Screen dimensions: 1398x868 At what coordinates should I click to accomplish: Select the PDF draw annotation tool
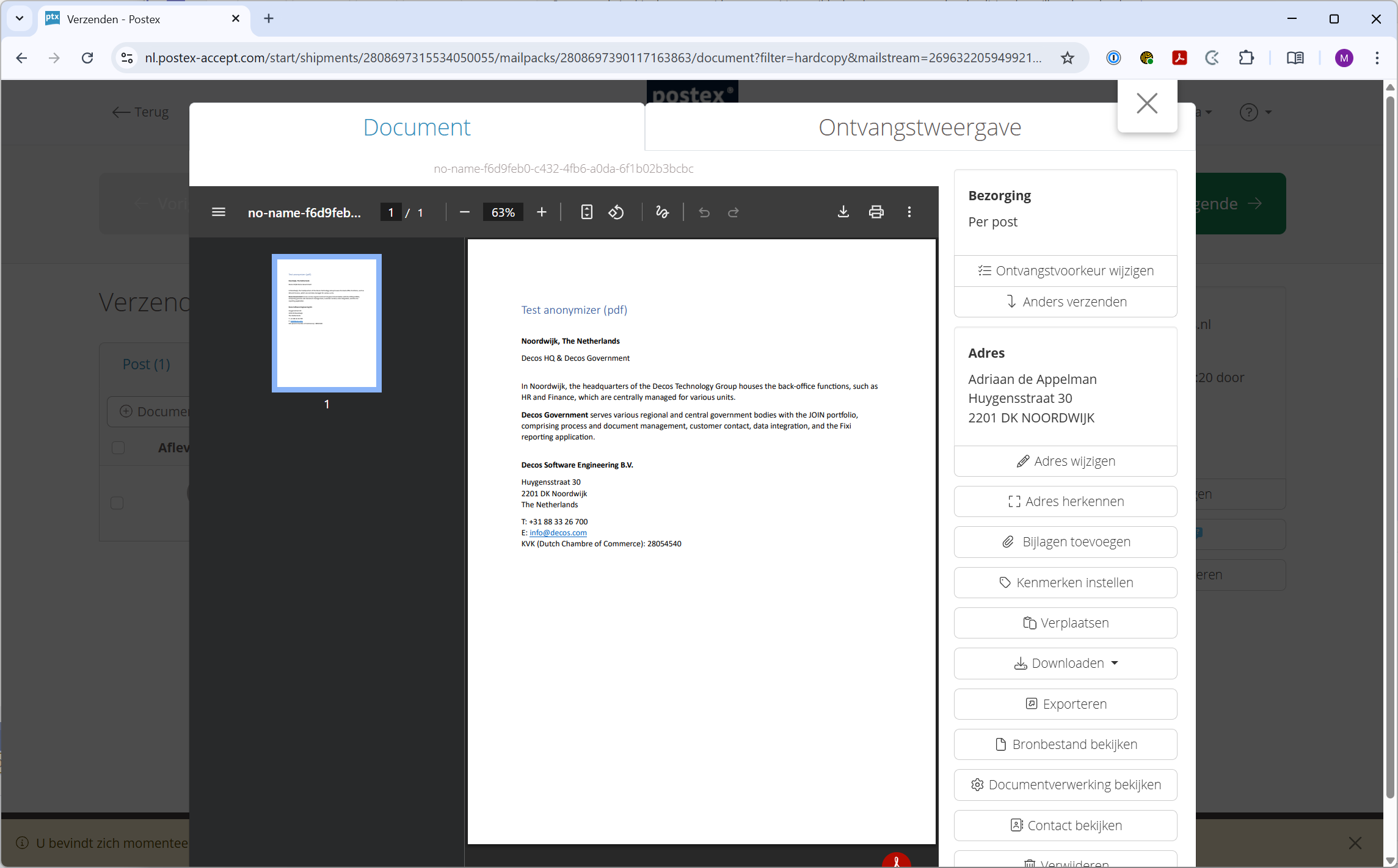pyautogui.click(x=662, y=212)
